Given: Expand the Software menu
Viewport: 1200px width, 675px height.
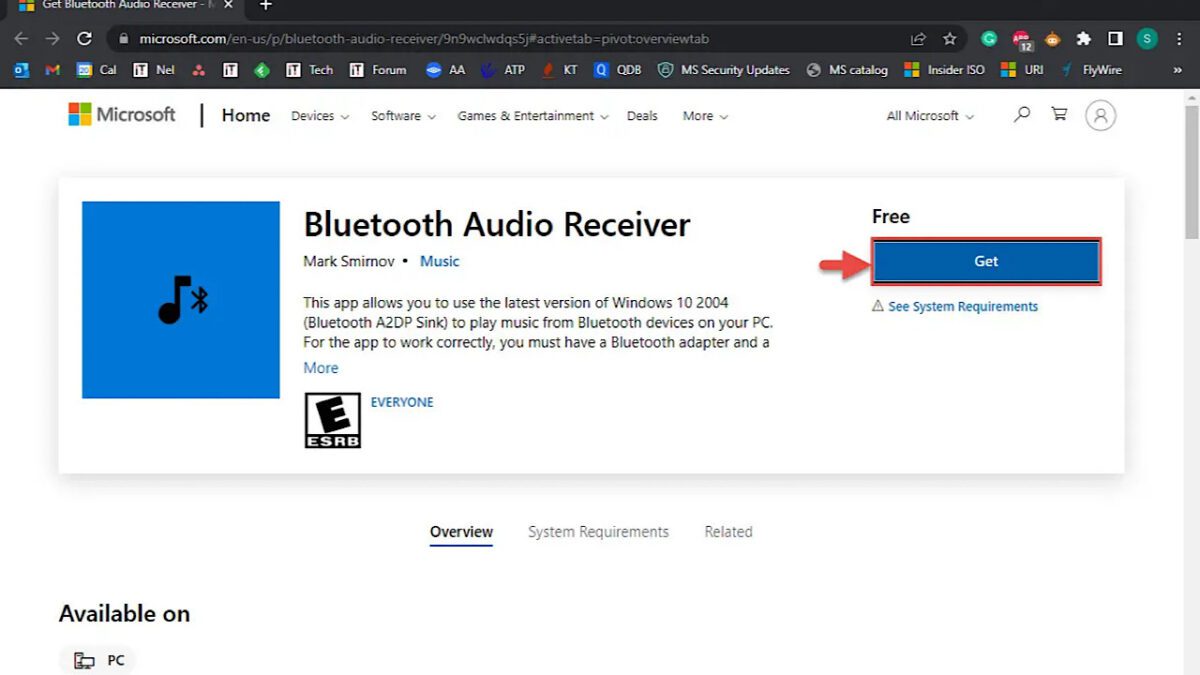Looking at the screenshot, I should click(404, 116).
